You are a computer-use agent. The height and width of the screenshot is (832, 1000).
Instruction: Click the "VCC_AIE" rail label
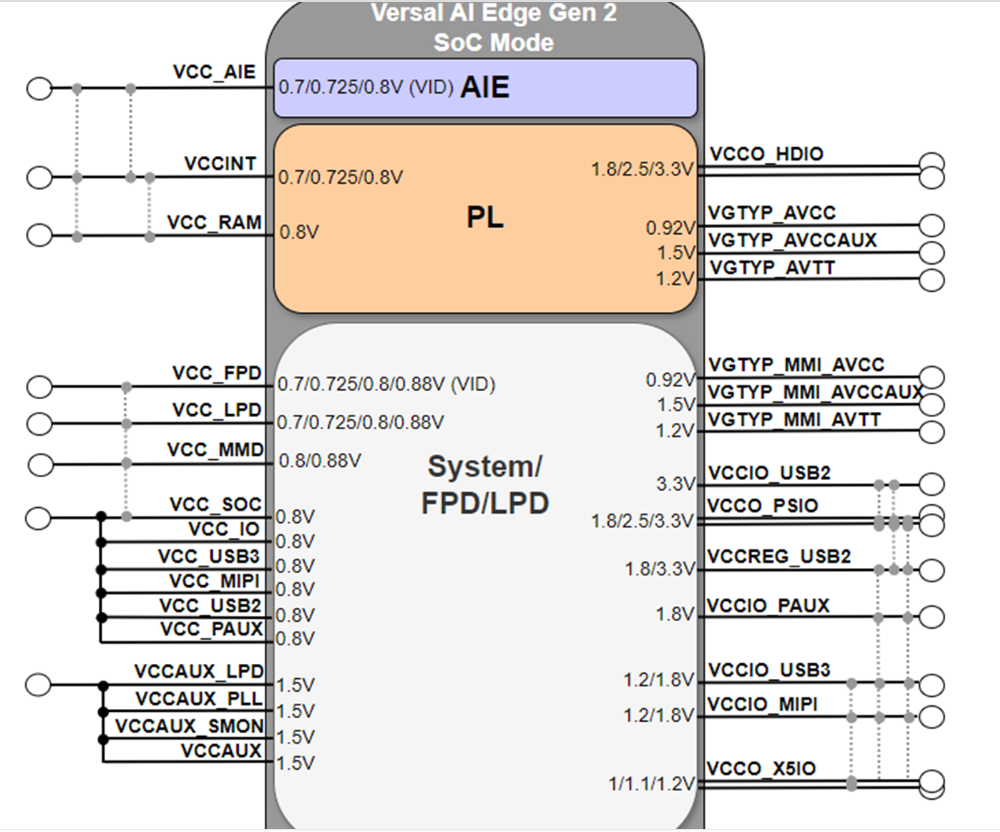click(x=214, y=72)
